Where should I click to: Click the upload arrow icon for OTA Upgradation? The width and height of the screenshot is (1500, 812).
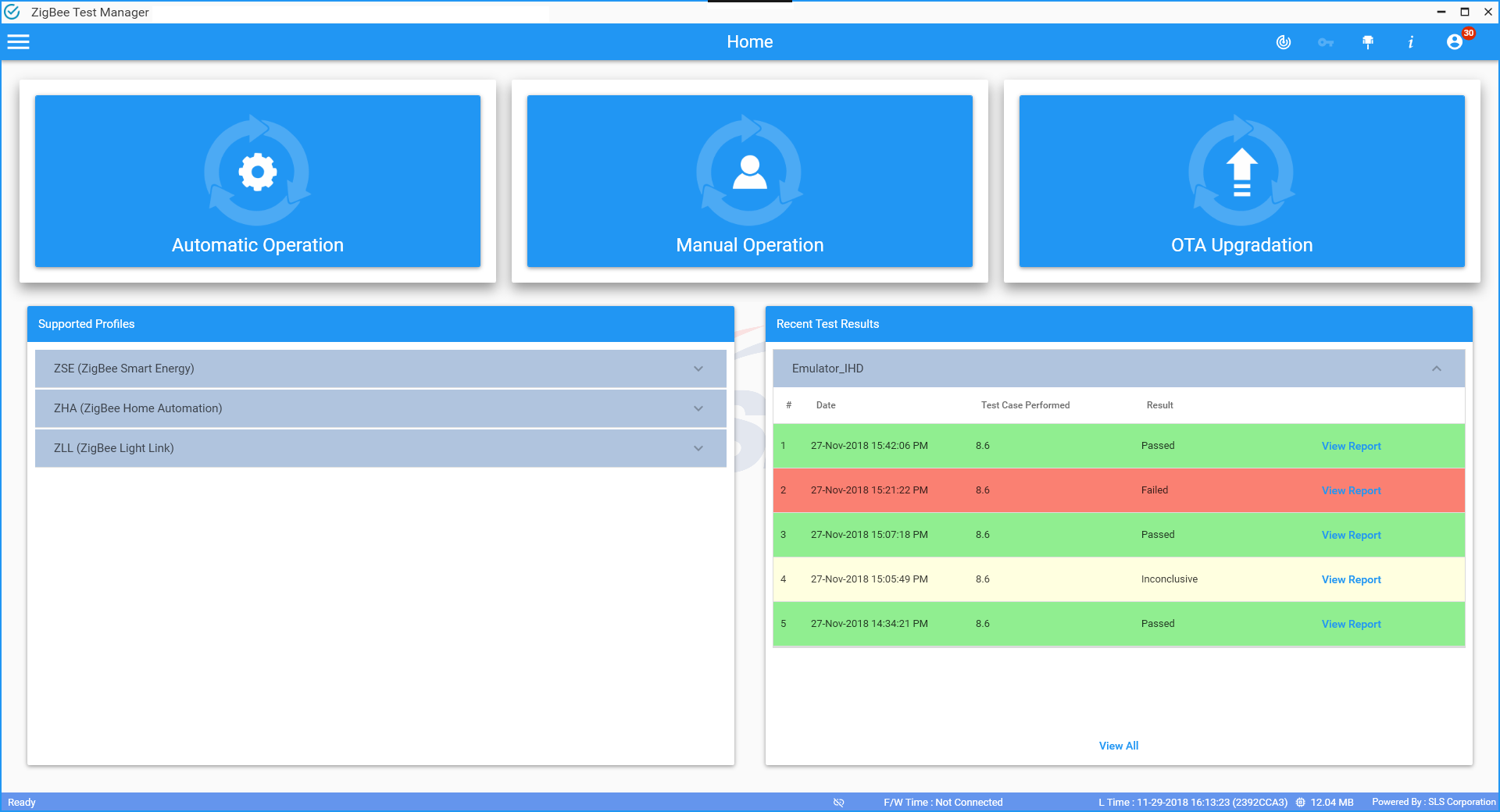(x=1242, y=172)
